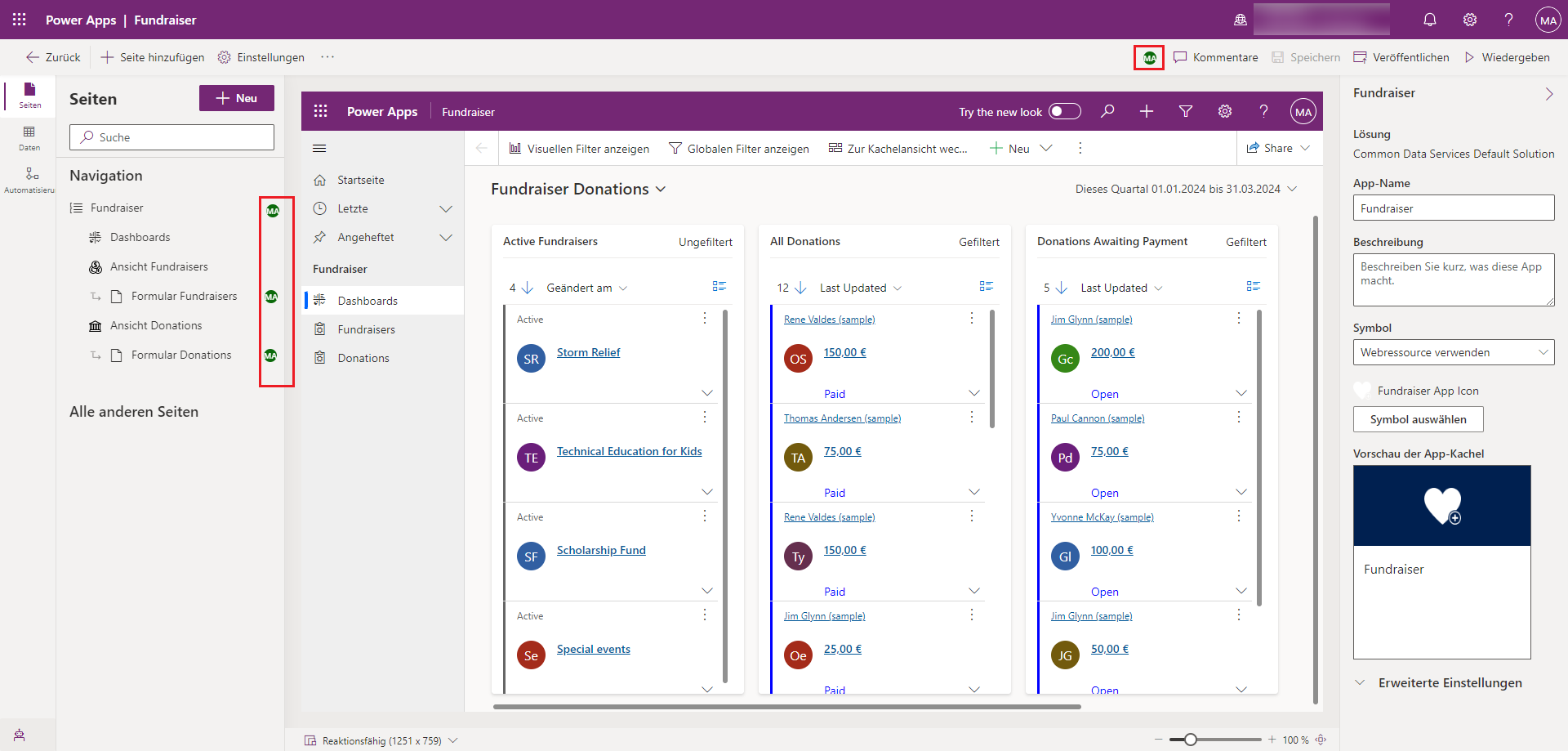Collapse the Fundraiser properties pane chevron

coord(1548,93)
